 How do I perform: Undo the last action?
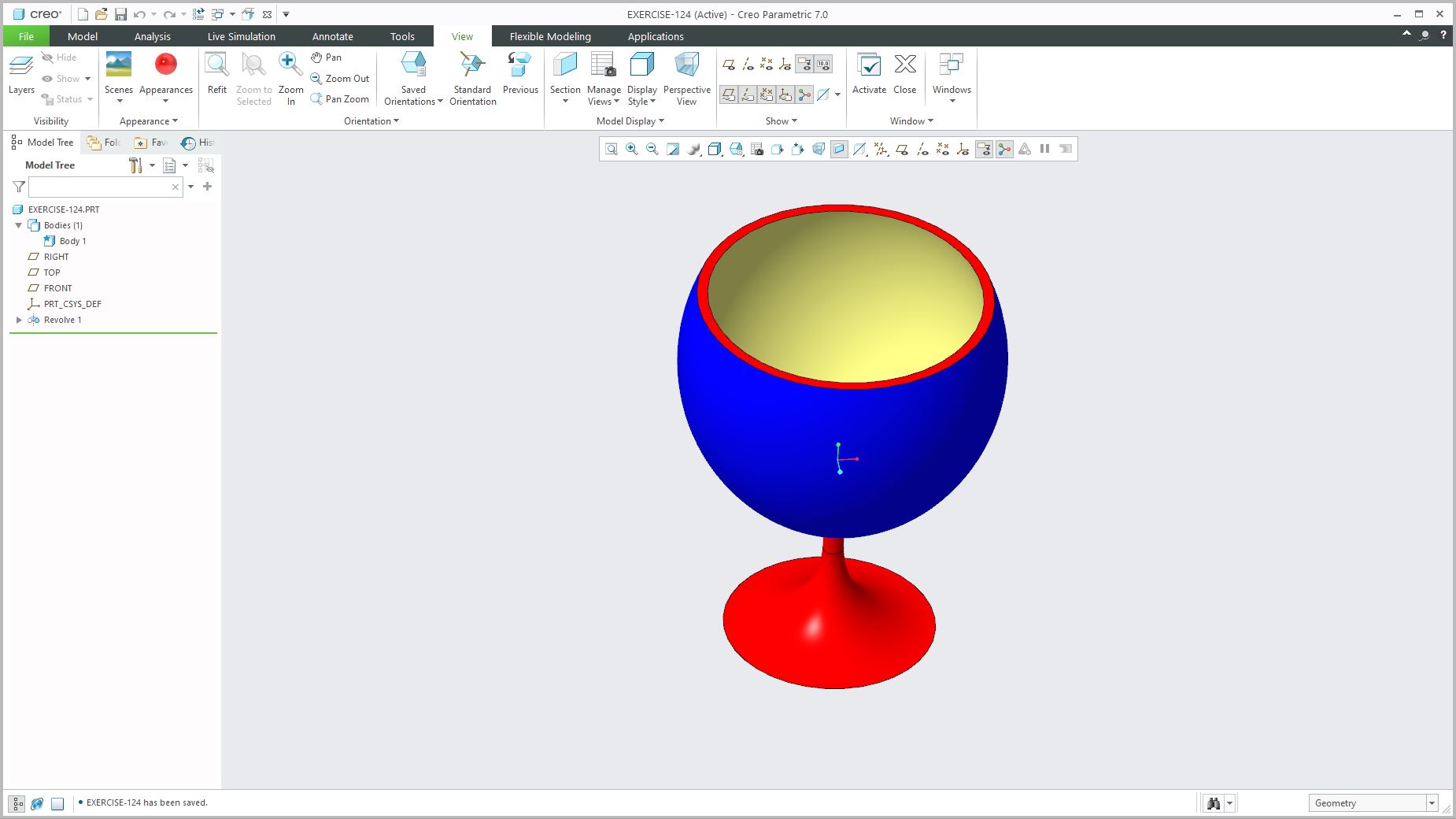click(x=139, y=14)
